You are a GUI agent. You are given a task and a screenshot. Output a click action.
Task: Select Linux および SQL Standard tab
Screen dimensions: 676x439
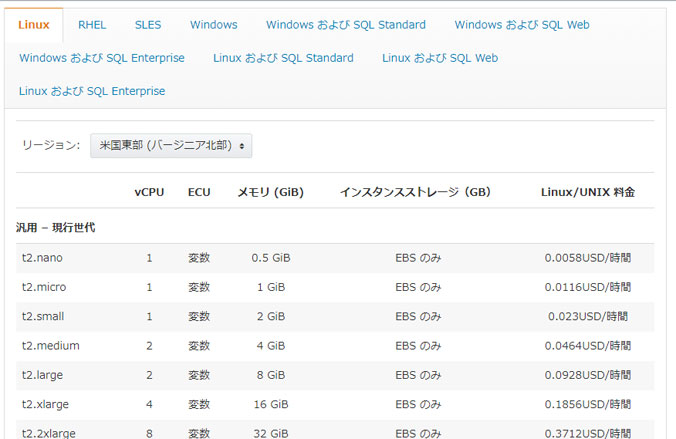(283, 58)
